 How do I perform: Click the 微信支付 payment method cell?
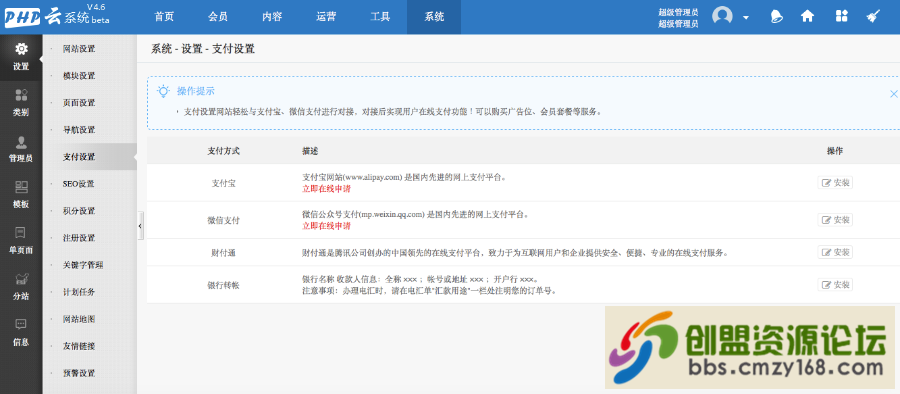click(x=223, y=220)
